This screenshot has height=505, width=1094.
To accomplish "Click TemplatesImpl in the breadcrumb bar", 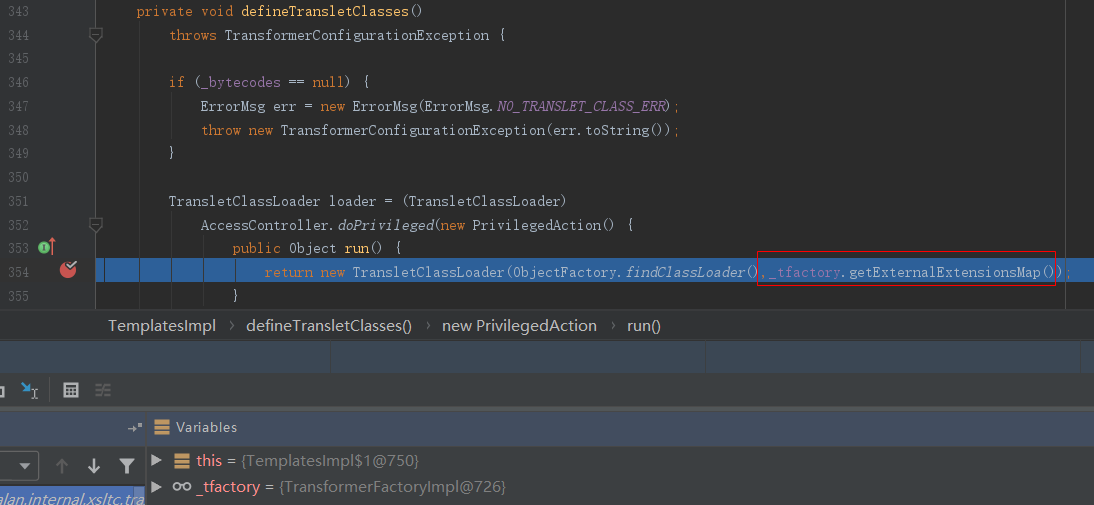I will (x=160, y=326).
